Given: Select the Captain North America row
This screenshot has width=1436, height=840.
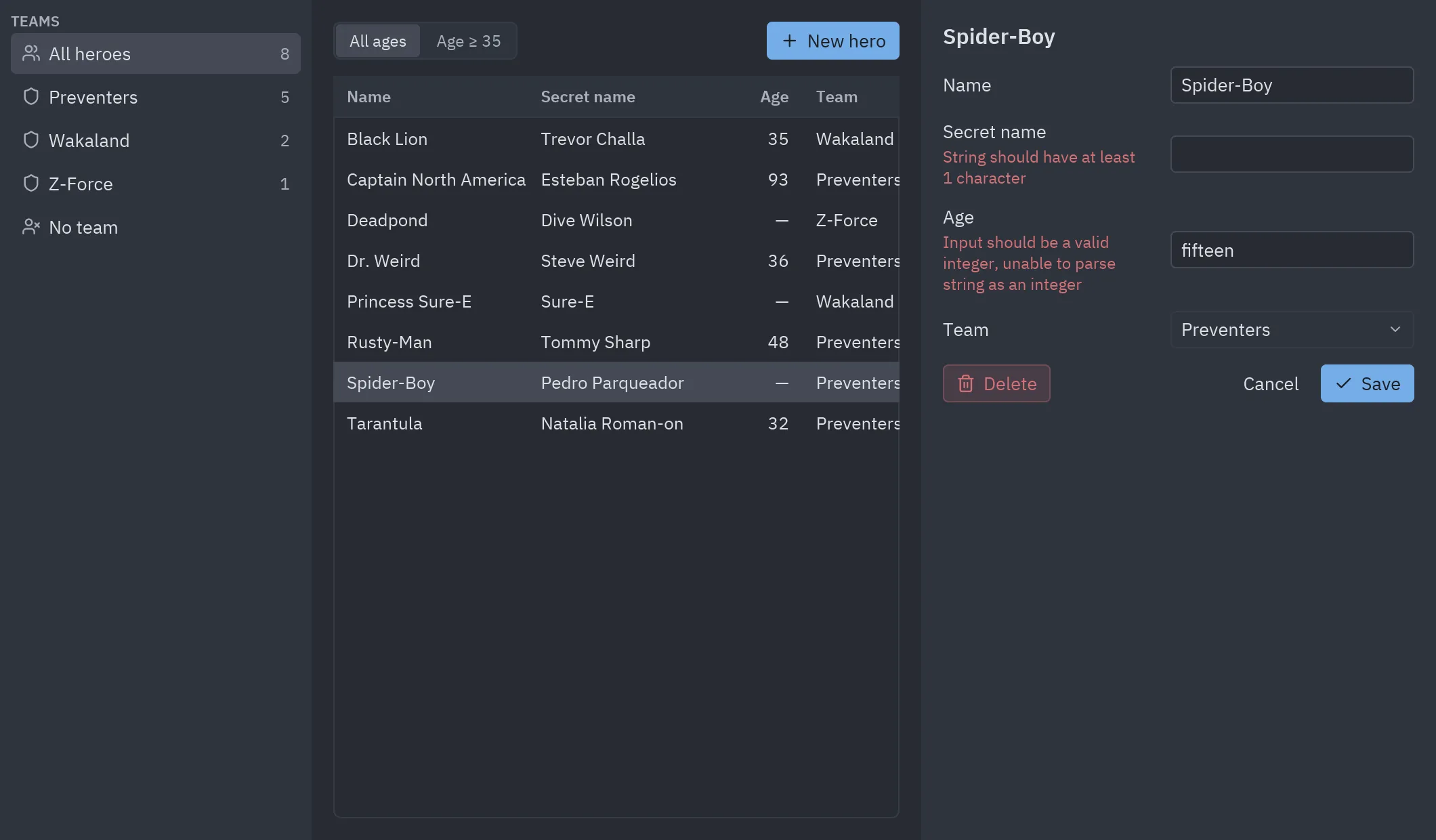Looking at the screenshot, I should coord(616,179).
